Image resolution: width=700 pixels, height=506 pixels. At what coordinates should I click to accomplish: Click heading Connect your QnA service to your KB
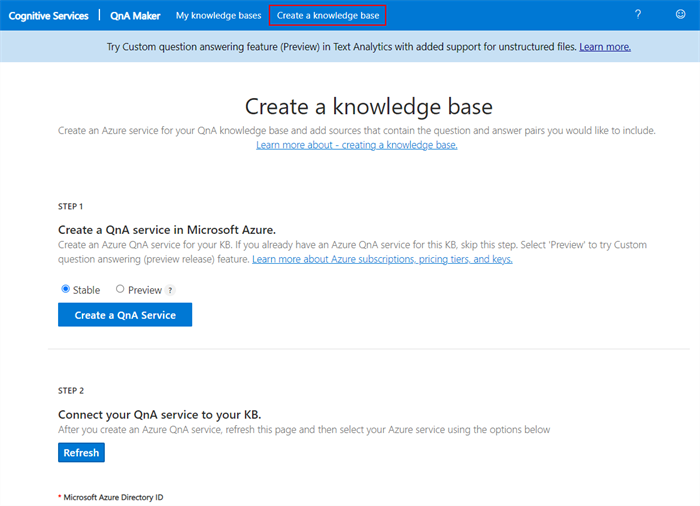[159, 415]
